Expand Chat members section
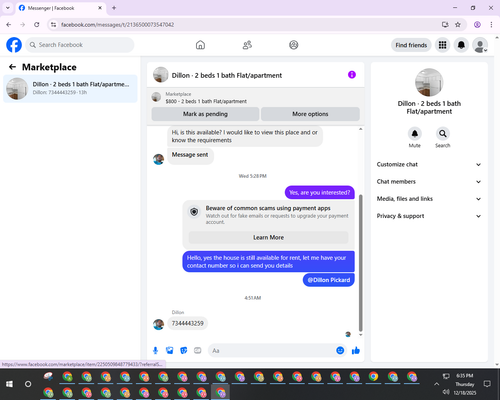500x400 pixels. (429, 182)
